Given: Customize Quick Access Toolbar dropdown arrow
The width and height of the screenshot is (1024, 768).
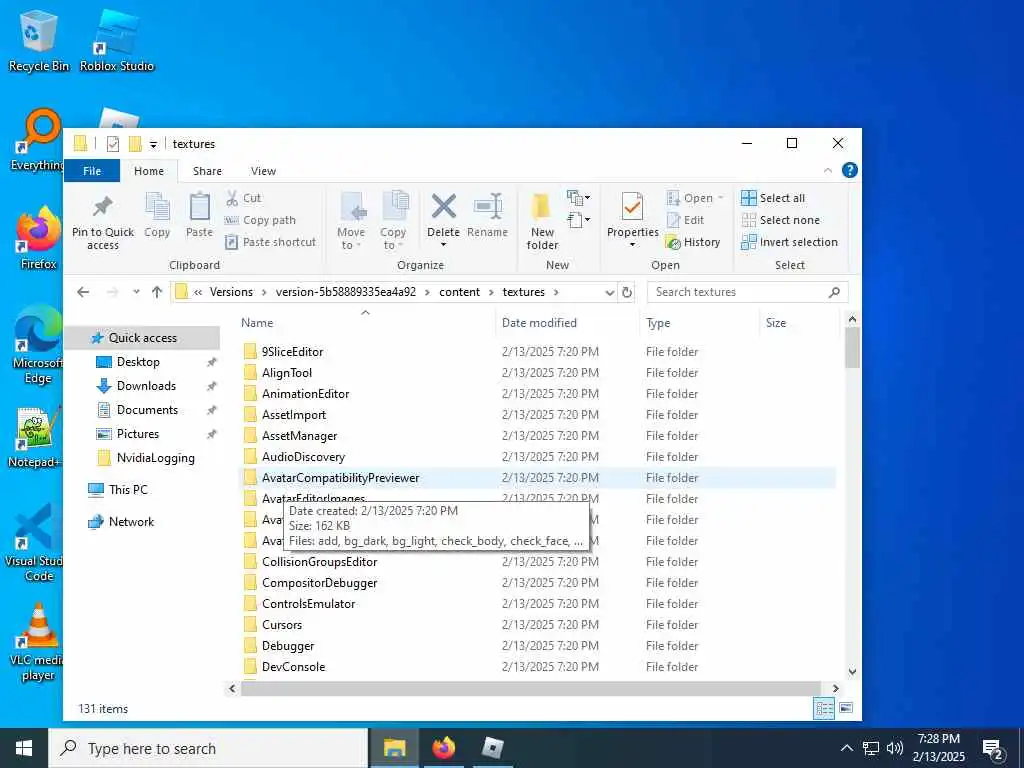Looking at the screenshot, I should [x=153, y=144].
